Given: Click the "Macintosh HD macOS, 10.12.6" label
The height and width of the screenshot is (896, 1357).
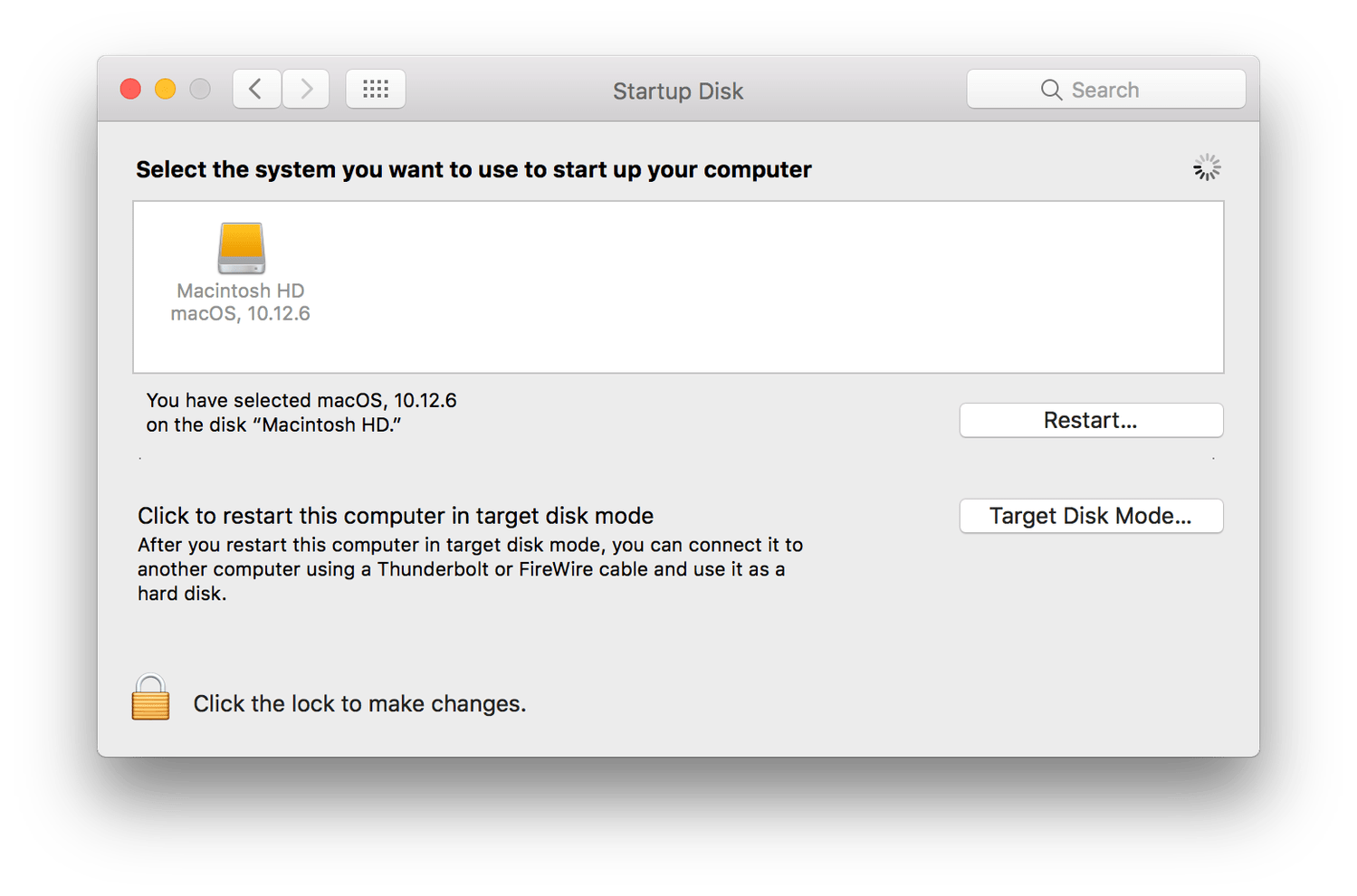Looking at the screenshot, I should click(x=241, y=302).
